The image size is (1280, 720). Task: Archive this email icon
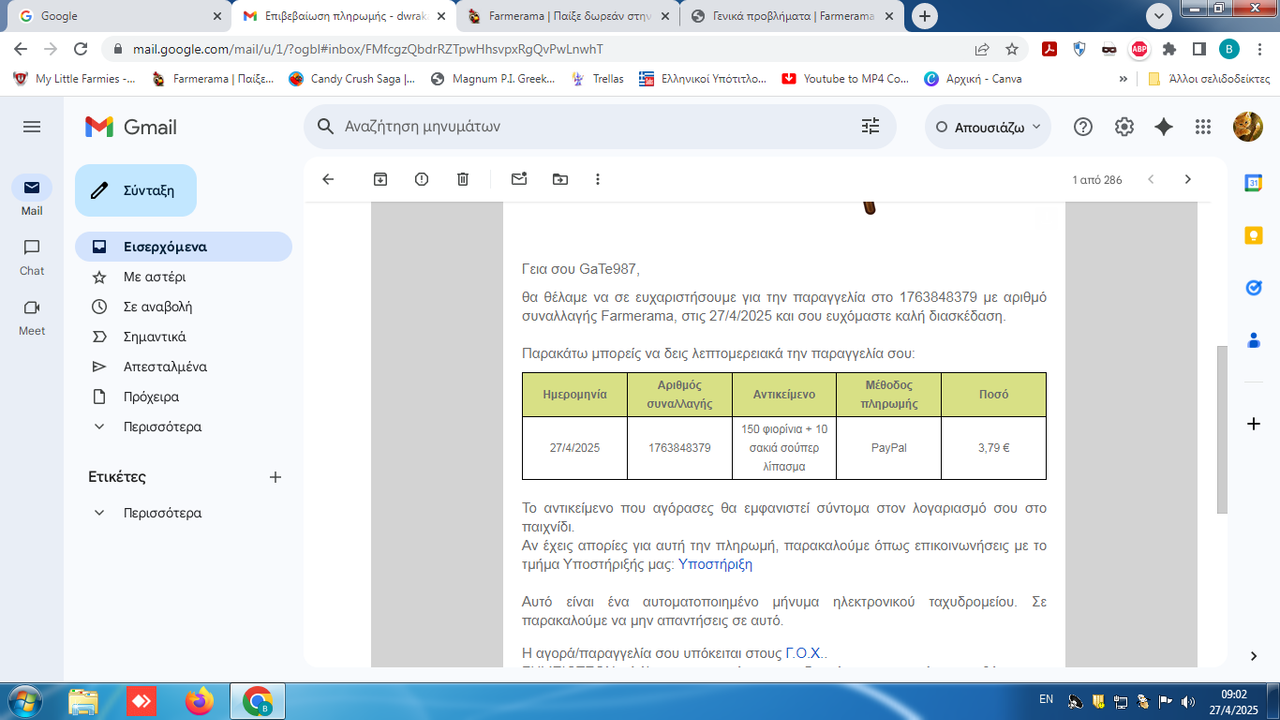[x=380, y=179]
